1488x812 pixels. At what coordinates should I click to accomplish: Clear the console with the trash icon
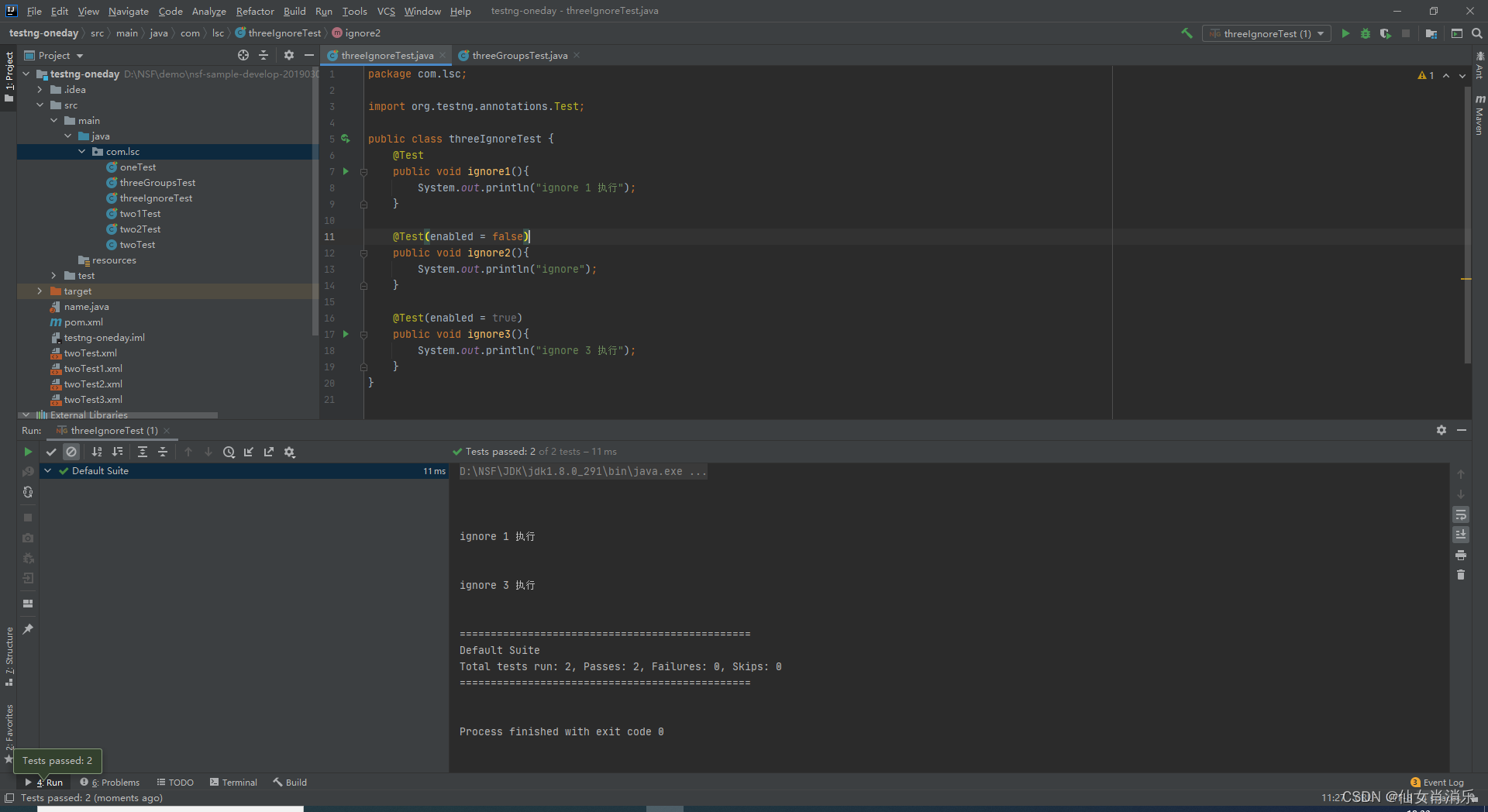coord(1460,575)
